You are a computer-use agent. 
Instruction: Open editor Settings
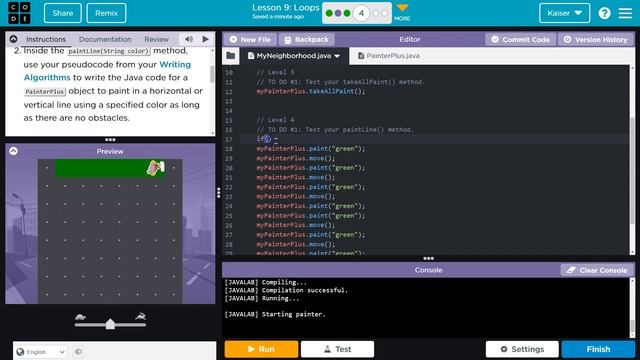[x=522, y=349]
